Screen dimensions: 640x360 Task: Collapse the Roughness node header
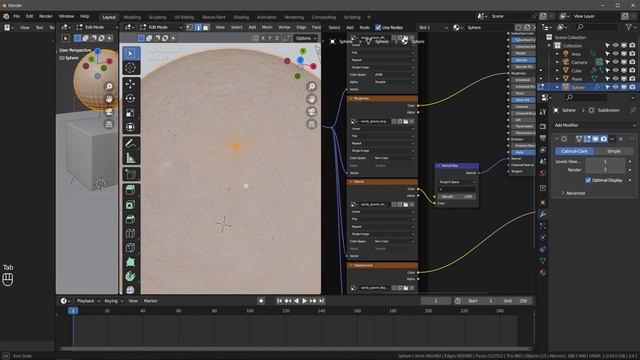point(351,98)
